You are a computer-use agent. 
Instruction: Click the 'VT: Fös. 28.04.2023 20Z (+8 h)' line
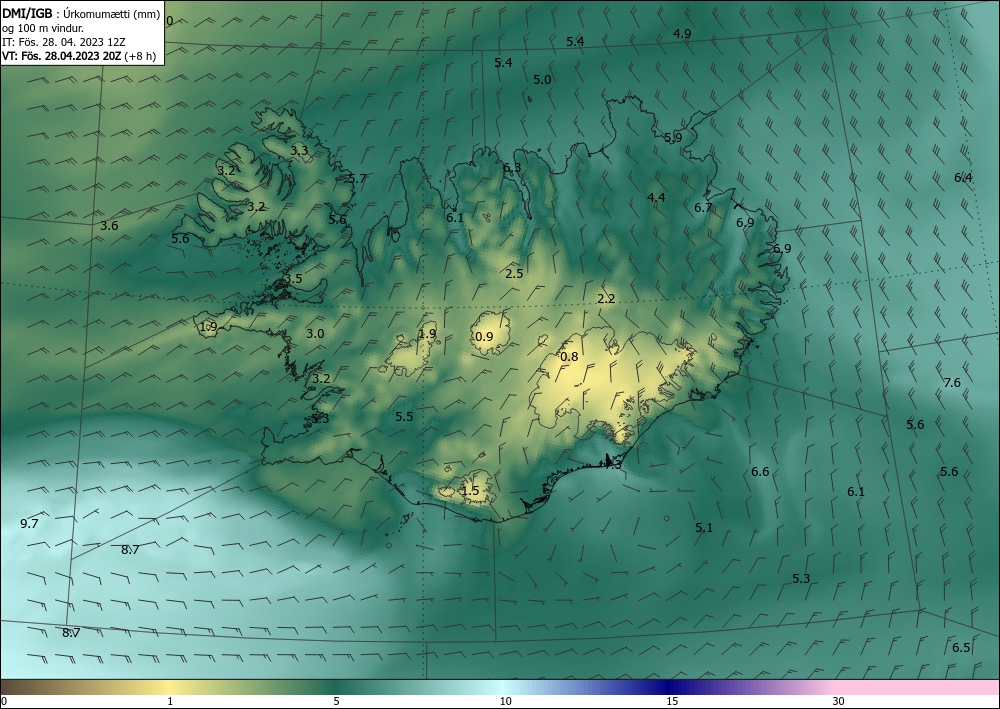79,56
